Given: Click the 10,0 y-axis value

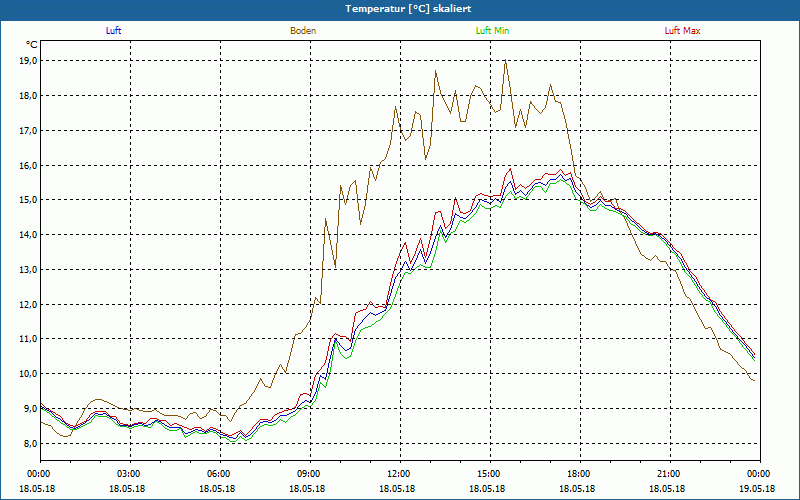Looking at the screenshot, I should [29, 373].
